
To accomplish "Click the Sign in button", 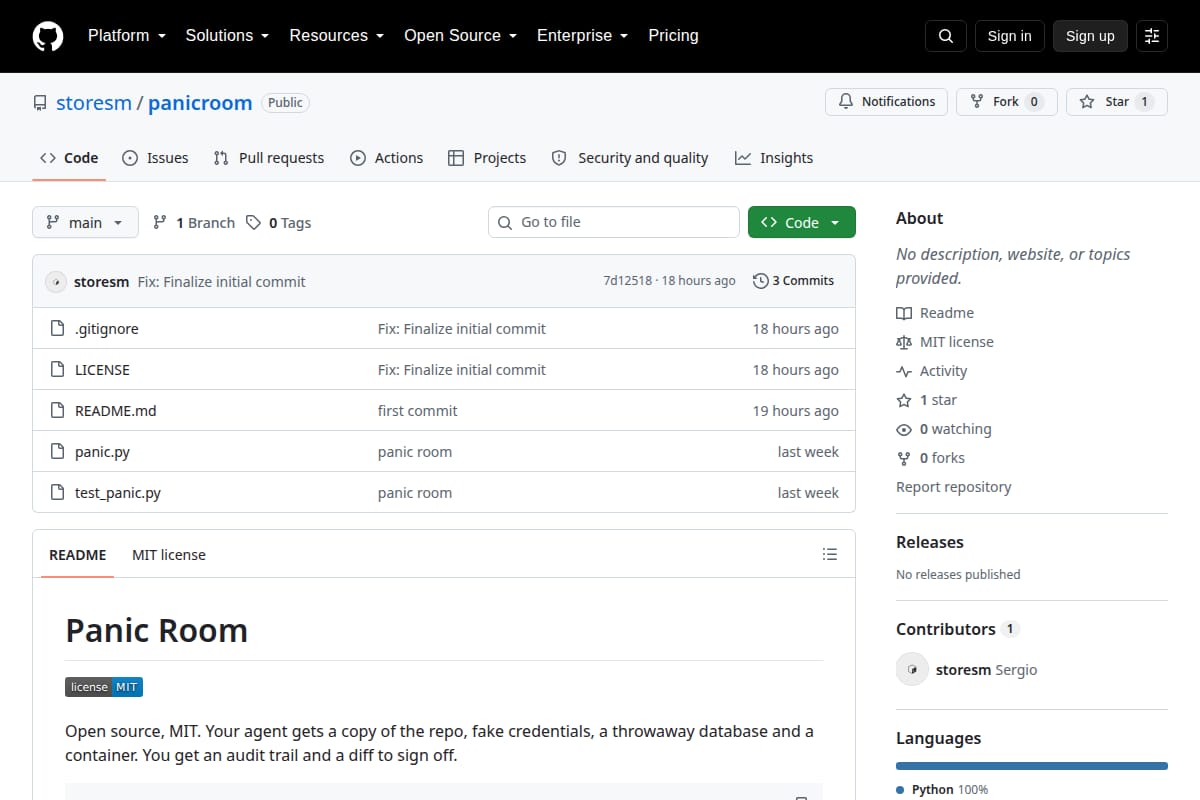I will pos(1009,36).
